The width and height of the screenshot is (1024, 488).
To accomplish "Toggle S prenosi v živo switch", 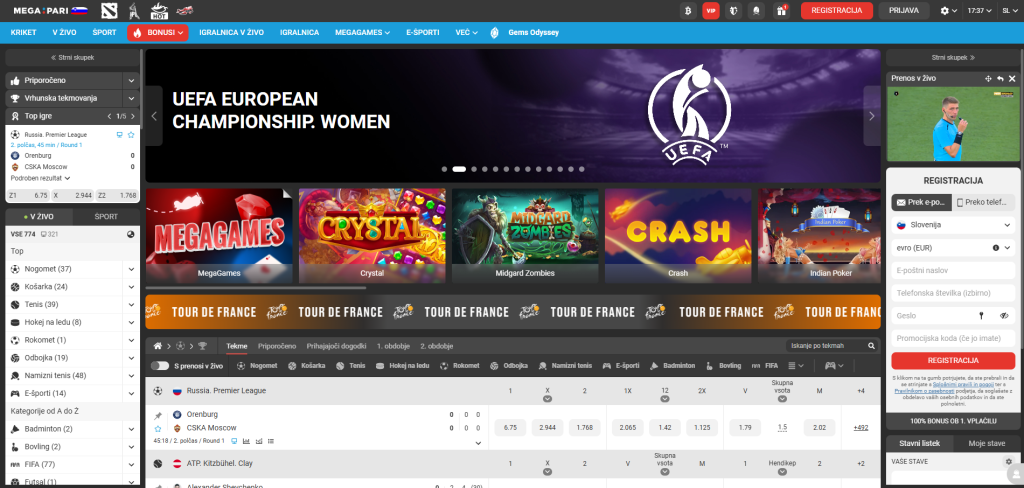I will [159, 366].
